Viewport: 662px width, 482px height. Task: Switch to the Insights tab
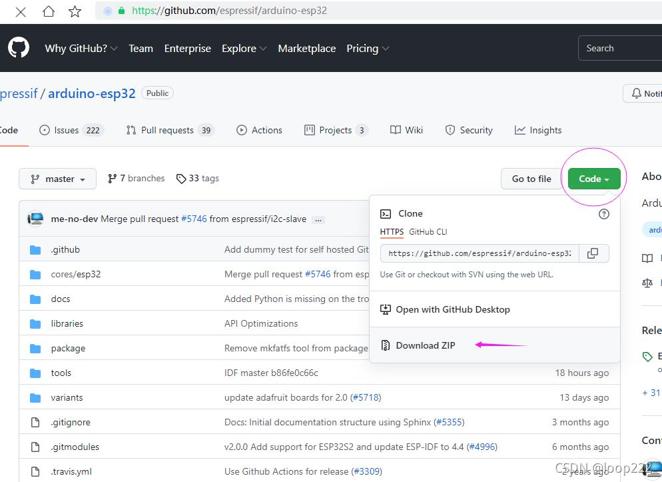538,130
